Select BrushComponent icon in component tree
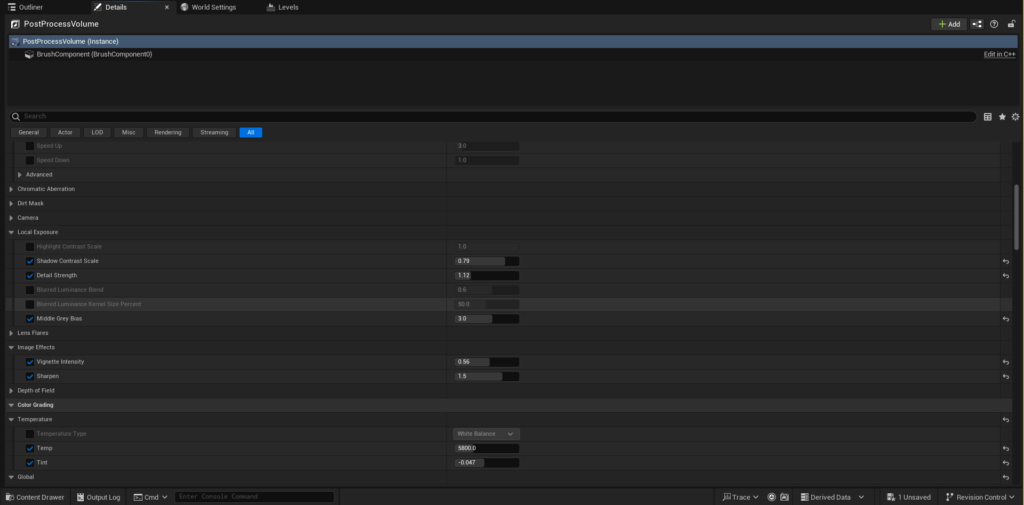Viewport: 1024px width, 505px height. click(29, 54)
